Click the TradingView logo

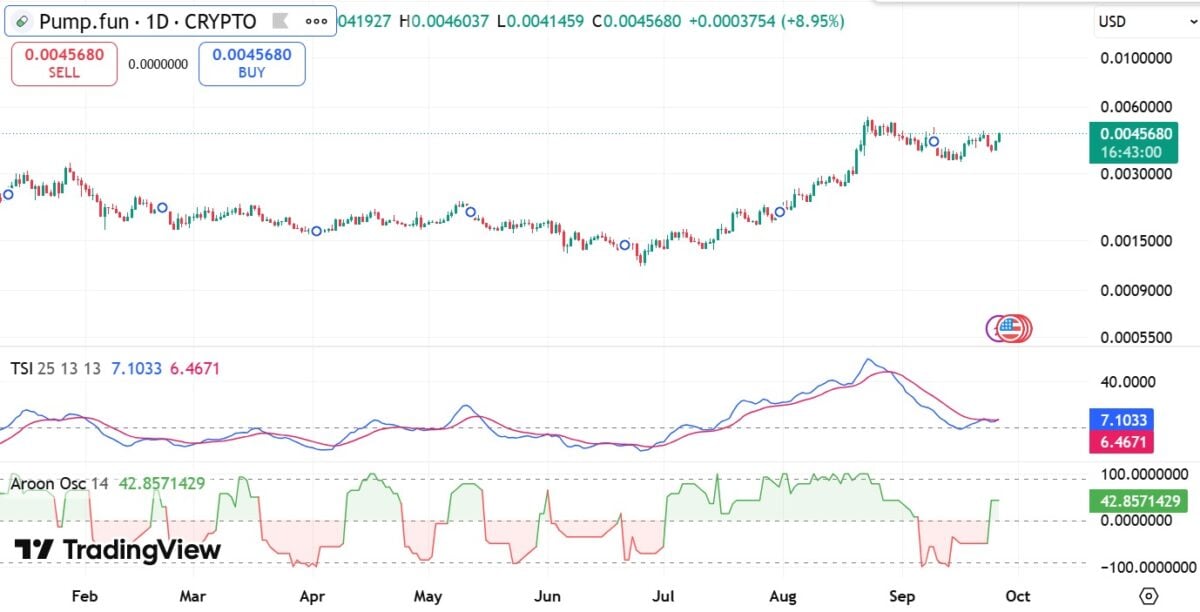tap(117, 550)
